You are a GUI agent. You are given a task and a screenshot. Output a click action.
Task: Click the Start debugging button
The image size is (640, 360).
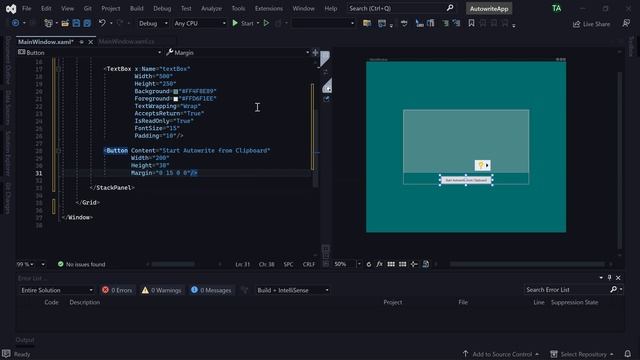pos(243,23)
